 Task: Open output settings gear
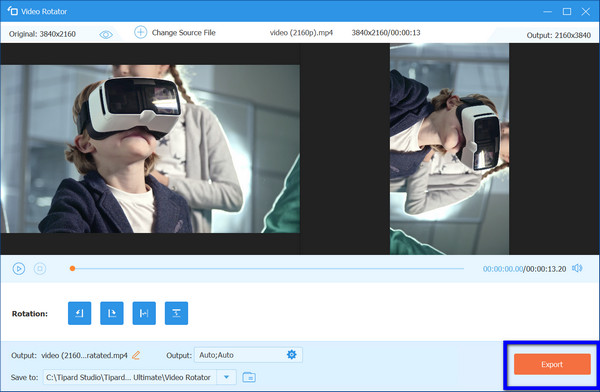(x=292, y=354)
